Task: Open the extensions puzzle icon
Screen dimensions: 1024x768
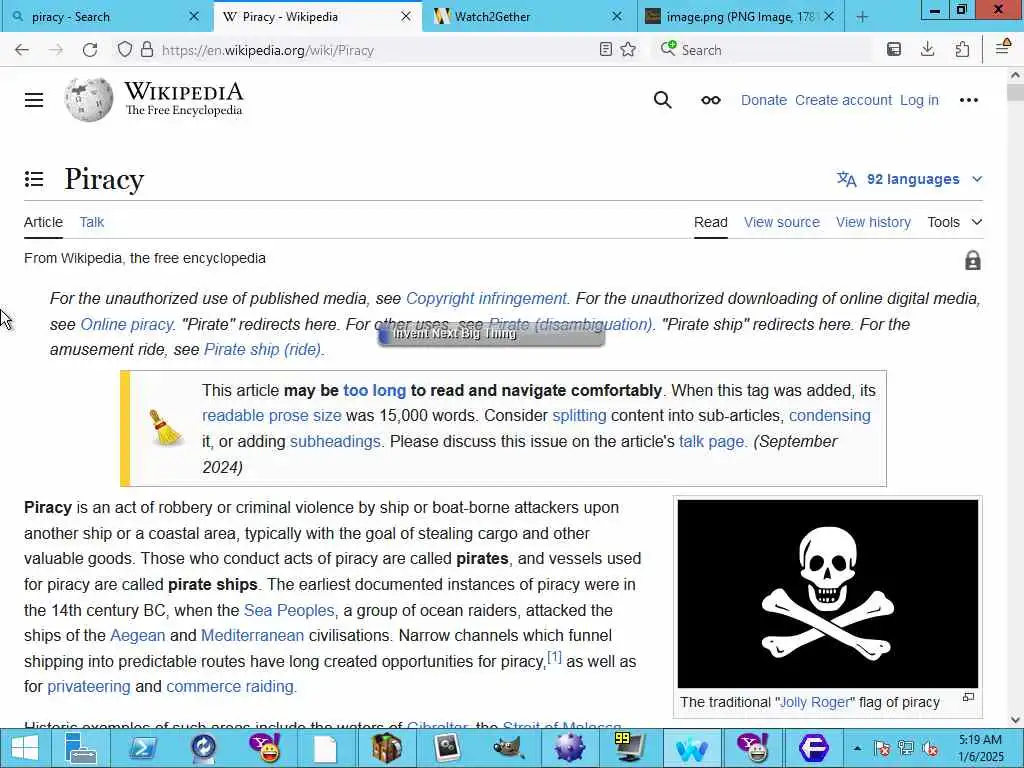Action: (x=961, y=50)
